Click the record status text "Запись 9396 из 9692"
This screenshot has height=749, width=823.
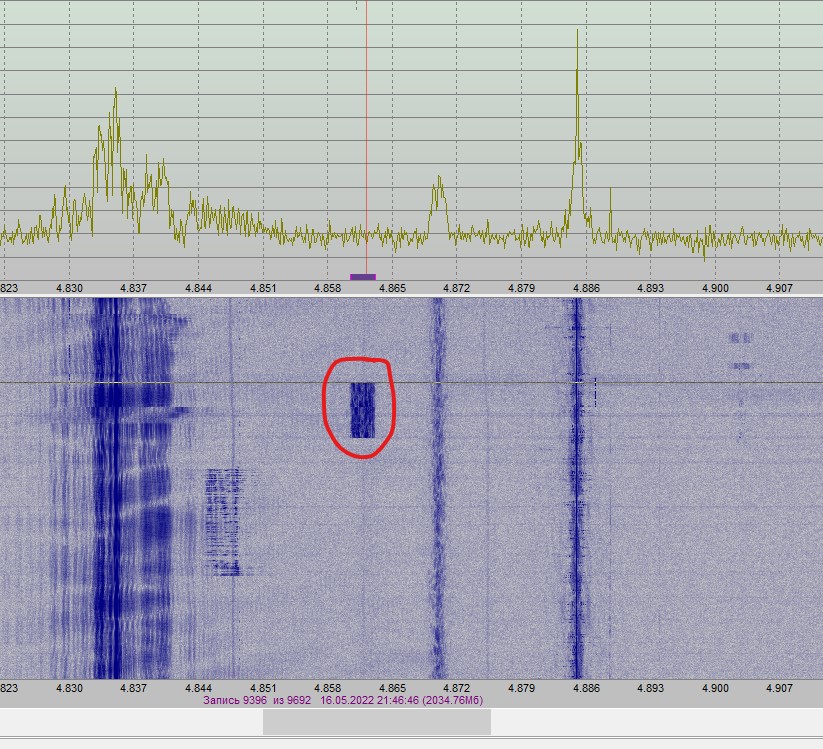(x=257, y=700)
